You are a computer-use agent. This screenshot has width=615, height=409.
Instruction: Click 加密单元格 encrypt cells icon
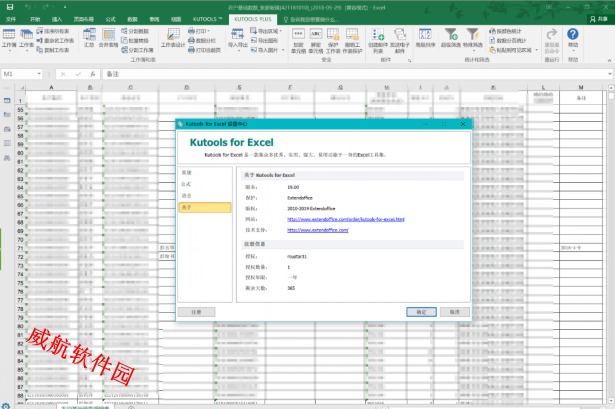298,42
